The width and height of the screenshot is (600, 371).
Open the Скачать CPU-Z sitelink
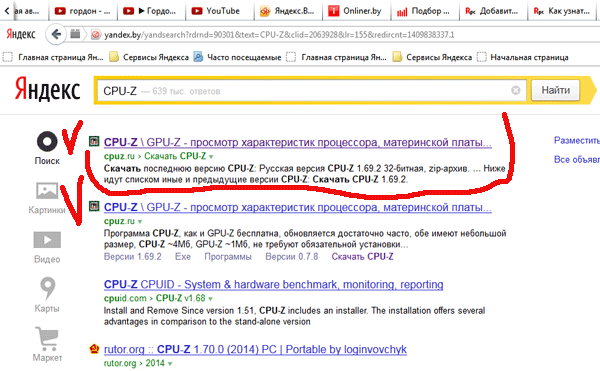coord(362,257)
